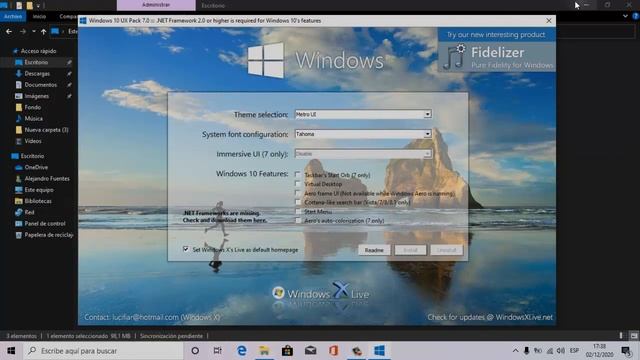This screenshot has width=640, height=360.
Task: Select Alejandro Fuentes user folder
Action: click(47, 178)
